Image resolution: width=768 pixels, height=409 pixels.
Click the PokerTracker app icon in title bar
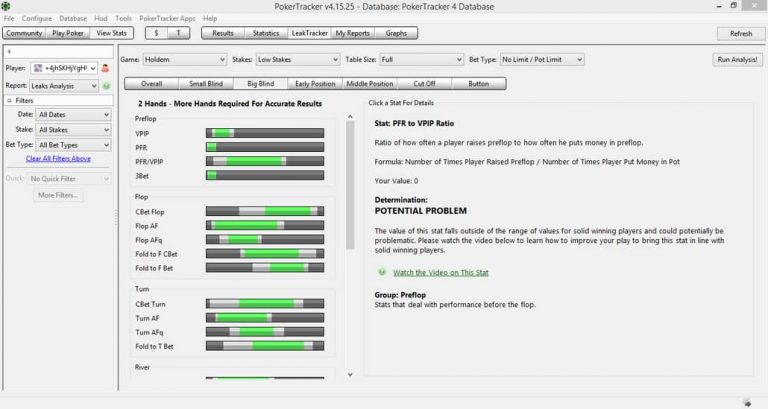pyautogui.click(x=8, y=5)
